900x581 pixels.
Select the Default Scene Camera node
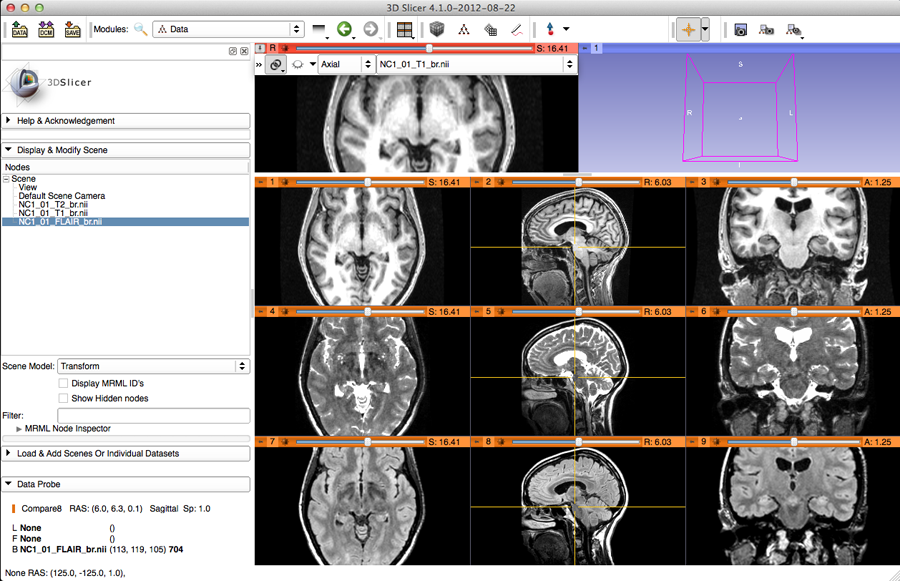(61, 196)
